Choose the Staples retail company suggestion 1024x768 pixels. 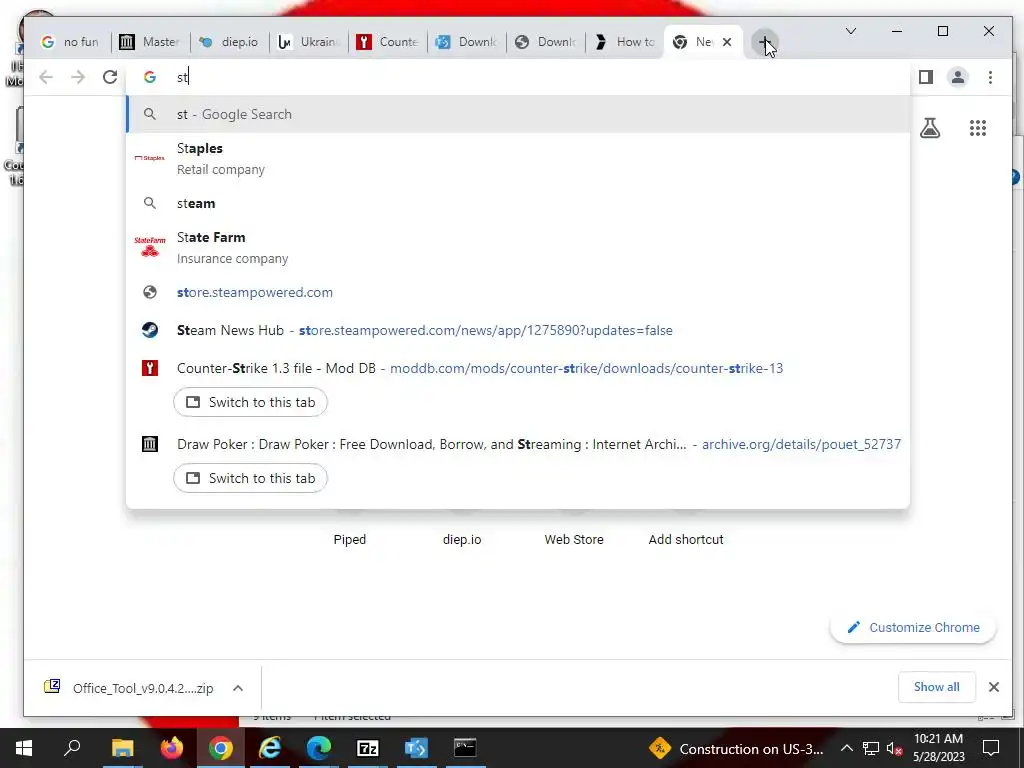(518, 159)
